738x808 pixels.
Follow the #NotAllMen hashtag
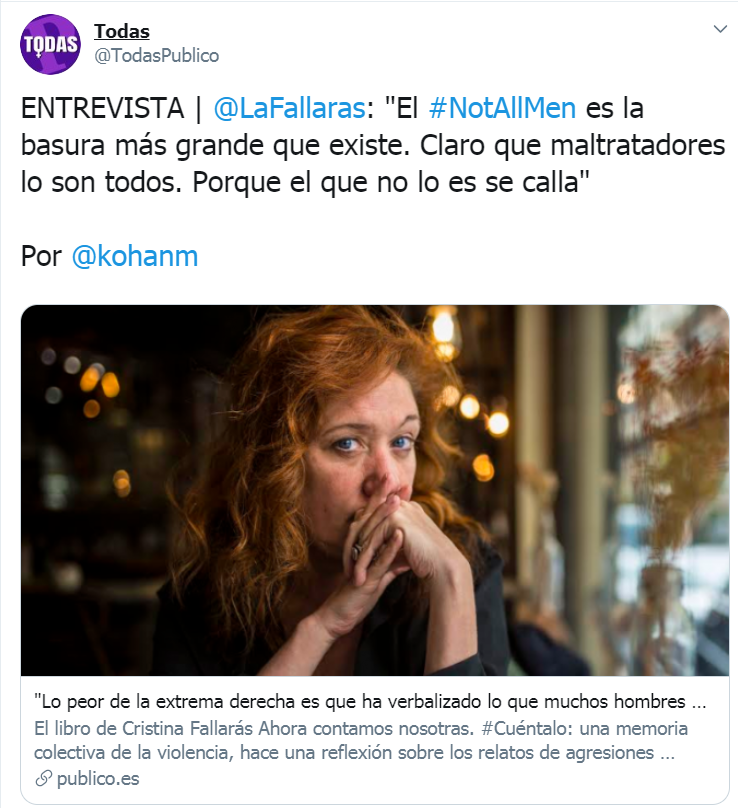(x=502, y=108)
